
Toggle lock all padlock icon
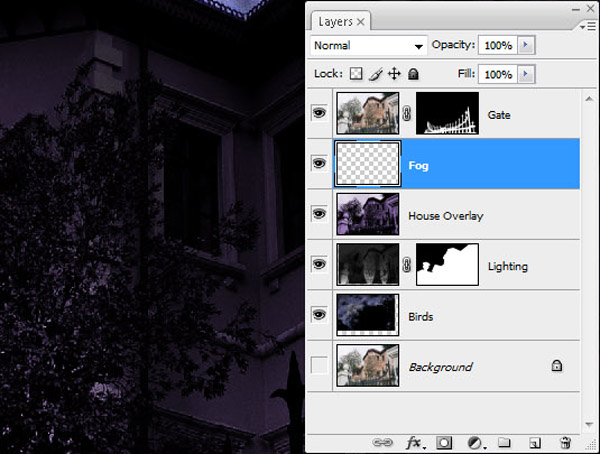tap(413, 73)
